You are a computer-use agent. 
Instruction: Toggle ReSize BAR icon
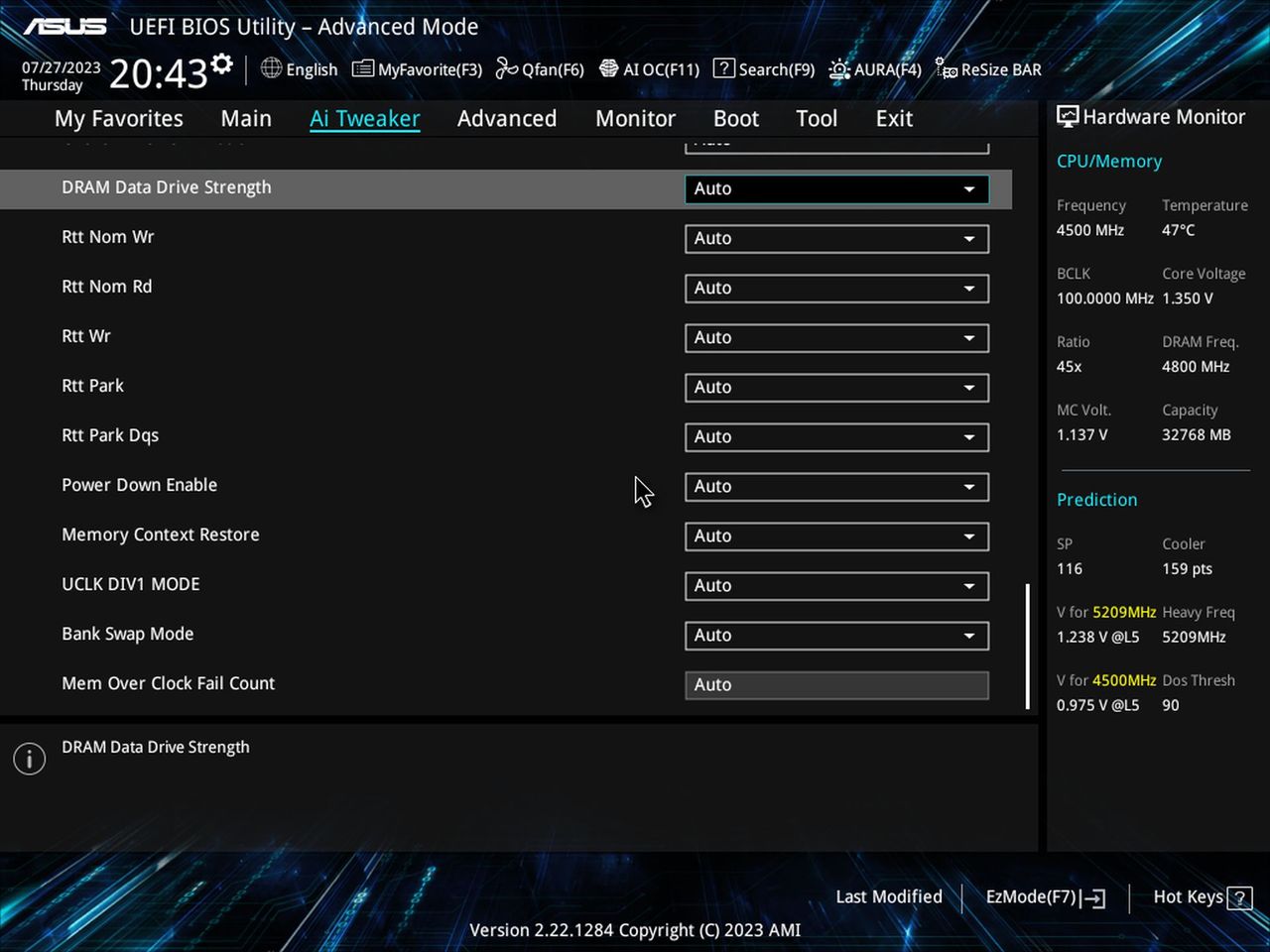click(947, 68)
